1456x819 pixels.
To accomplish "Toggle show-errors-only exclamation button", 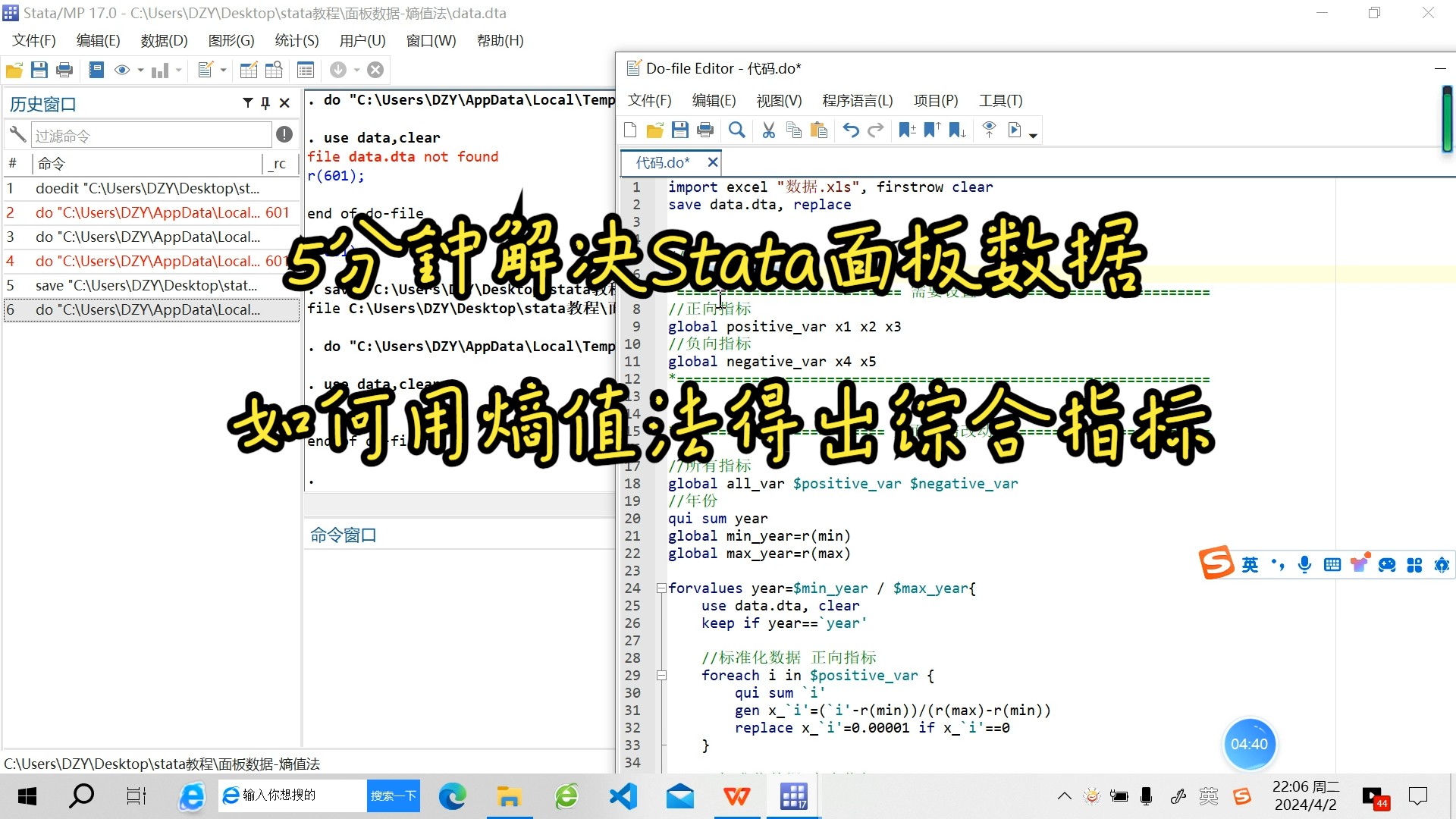I will coord(284,135).
